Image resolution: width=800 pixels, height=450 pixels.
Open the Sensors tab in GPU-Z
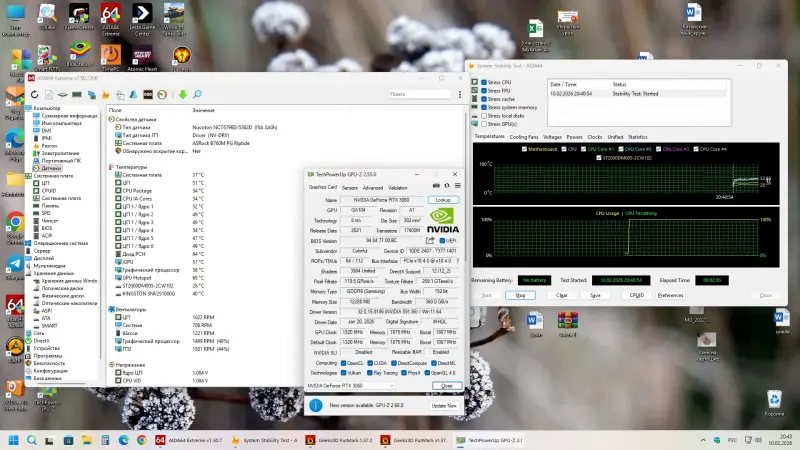(x=350, y=187)
